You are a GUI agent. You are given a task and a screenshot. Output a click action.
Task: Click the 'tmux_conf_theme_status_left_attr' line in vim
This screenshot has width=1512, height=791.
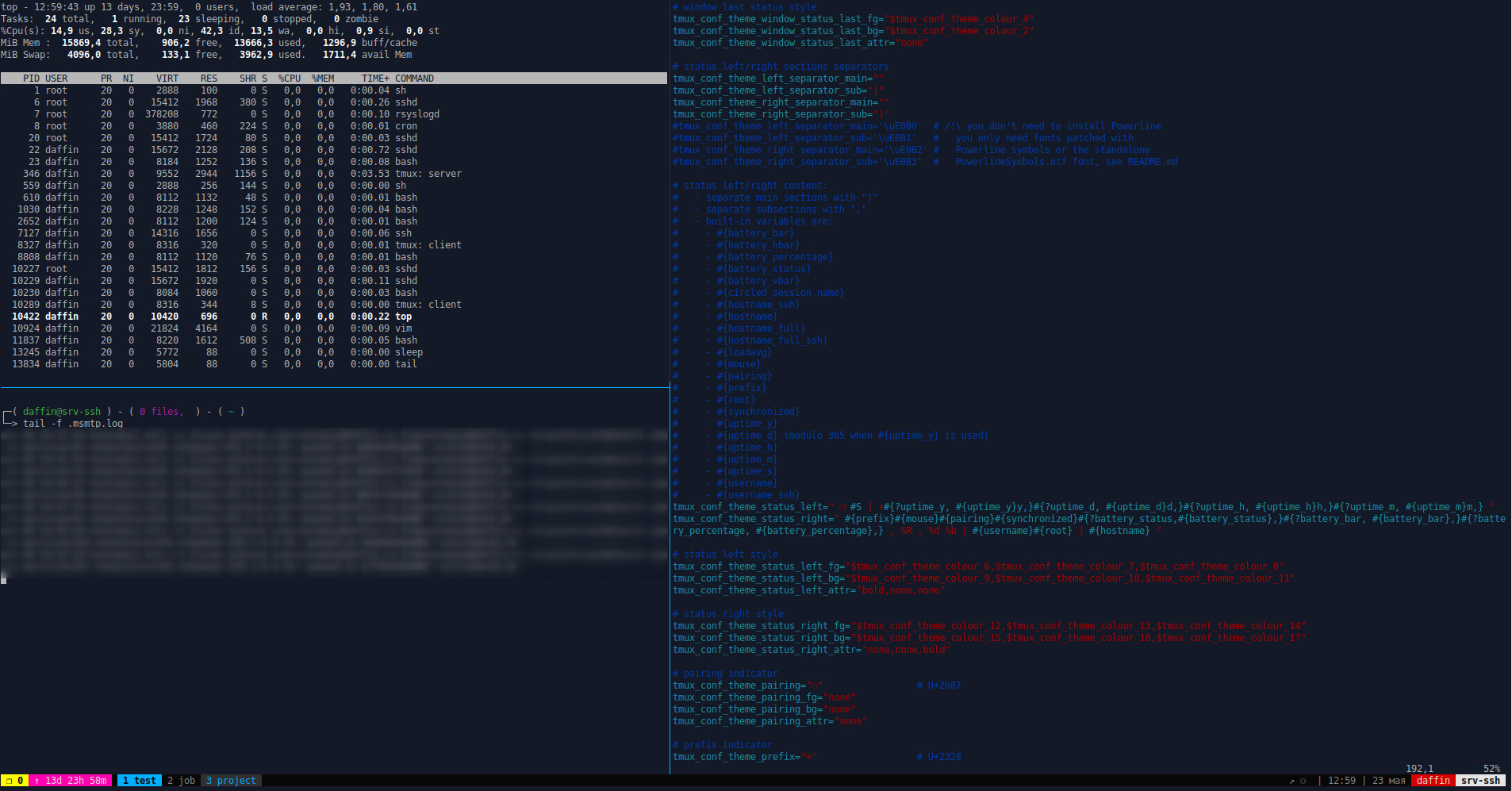(809, 590)
